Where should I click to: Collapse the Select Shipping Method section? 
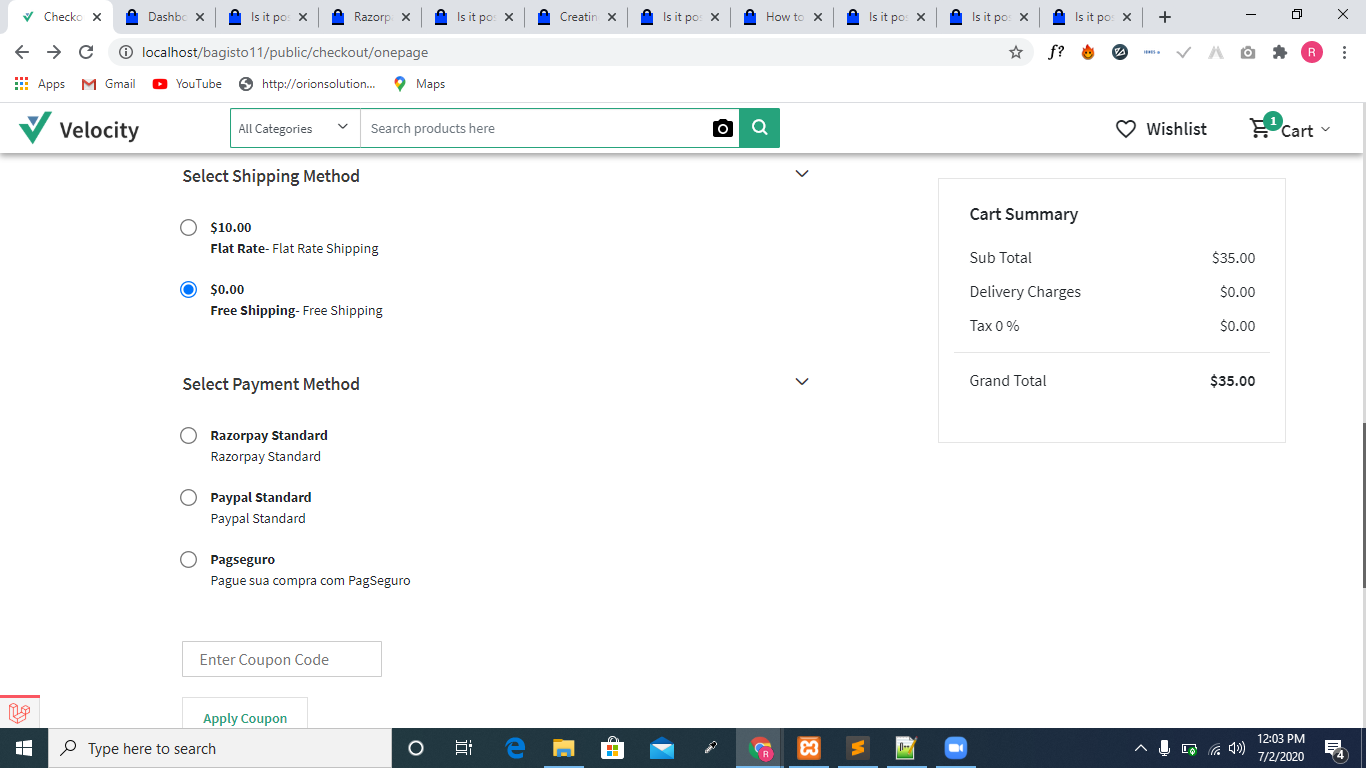(801, 174)
